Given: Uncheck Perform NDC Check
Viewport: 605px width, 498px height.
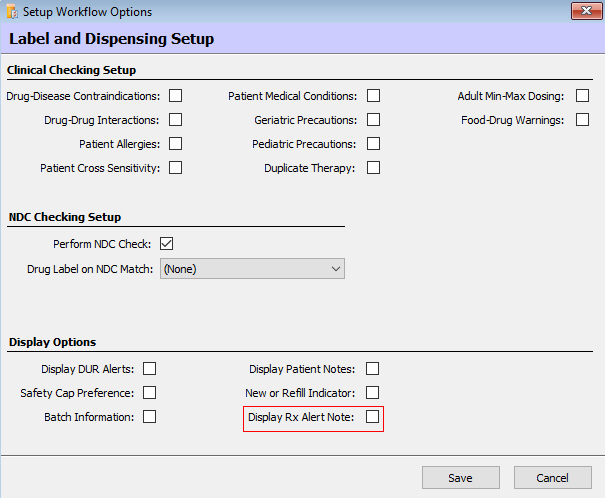Looking at the screenshot, I should pyautogui.click(x=167, y=244).
